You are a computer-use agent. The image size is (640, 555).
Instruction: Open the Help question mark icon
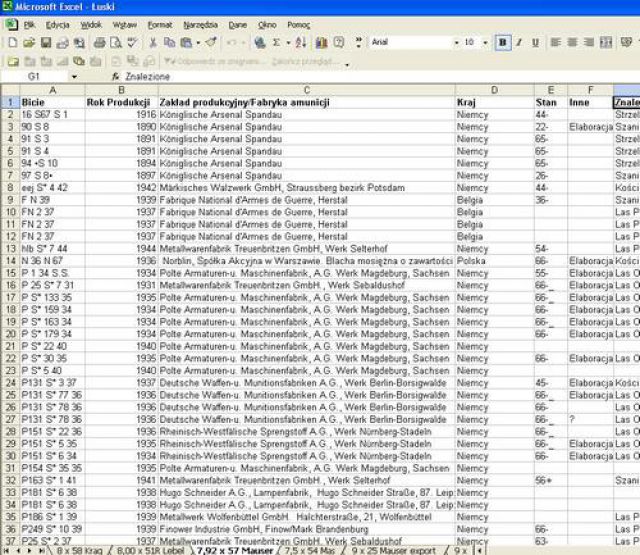tap(338, 42)
